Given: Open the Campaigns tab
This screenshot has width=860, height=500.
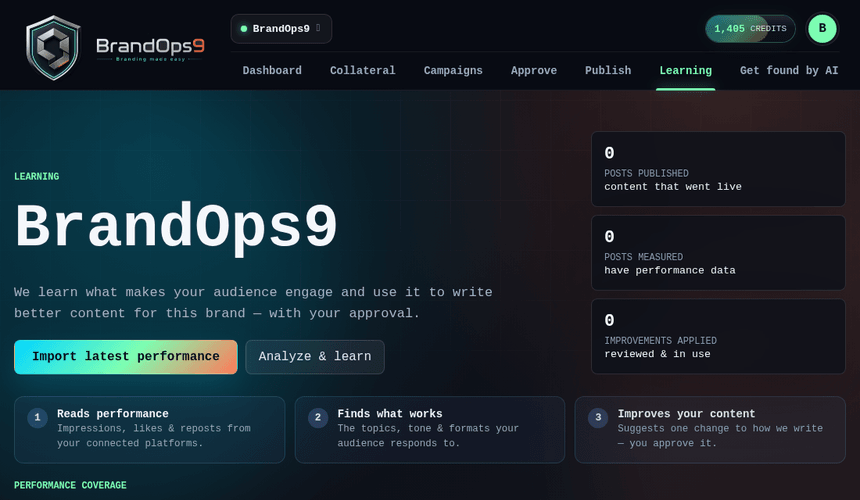Looking at the screenshot, I should (x=453, y=71).
